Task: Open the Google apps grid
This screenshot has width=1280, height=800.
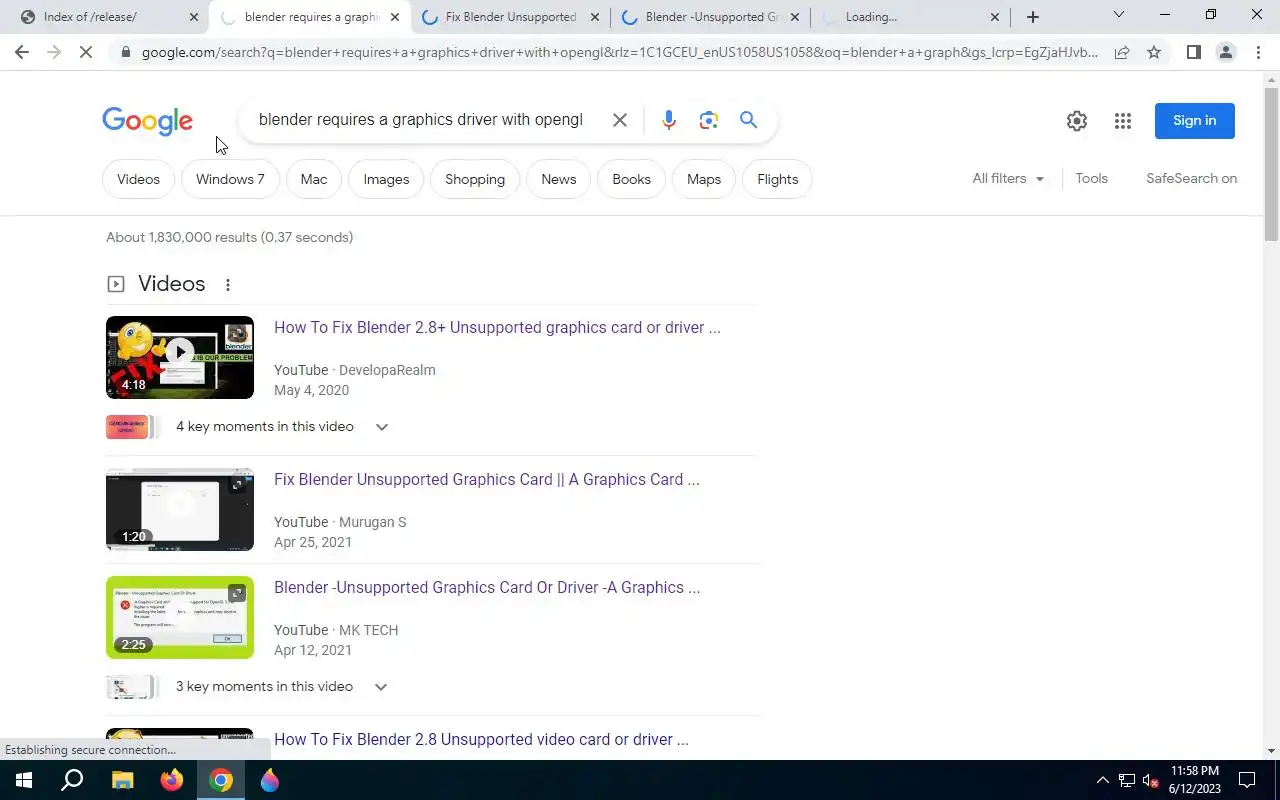Action: 1123,121
